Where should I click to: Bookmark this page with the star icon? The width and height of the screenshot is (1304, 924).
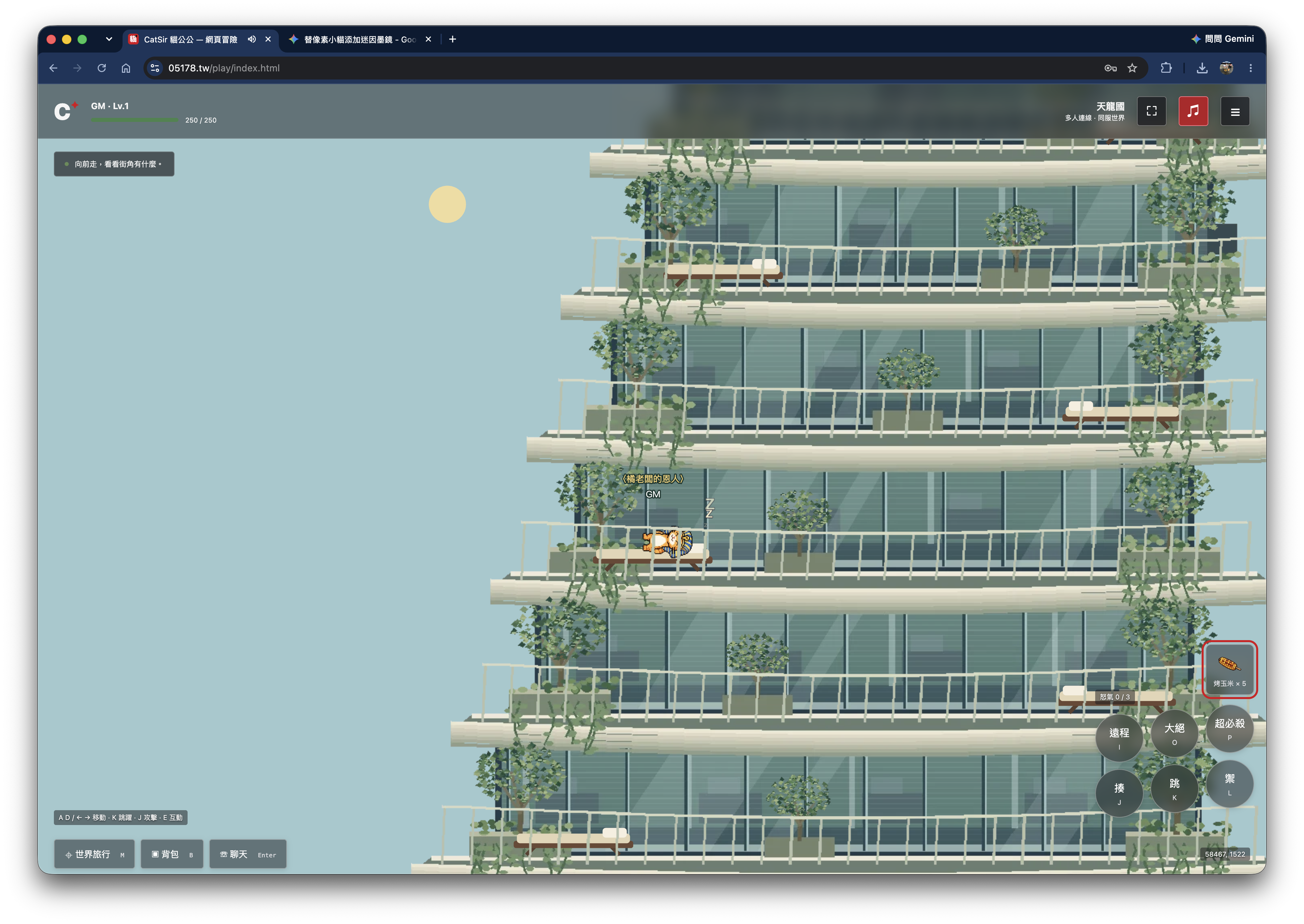coord(1132,68)
